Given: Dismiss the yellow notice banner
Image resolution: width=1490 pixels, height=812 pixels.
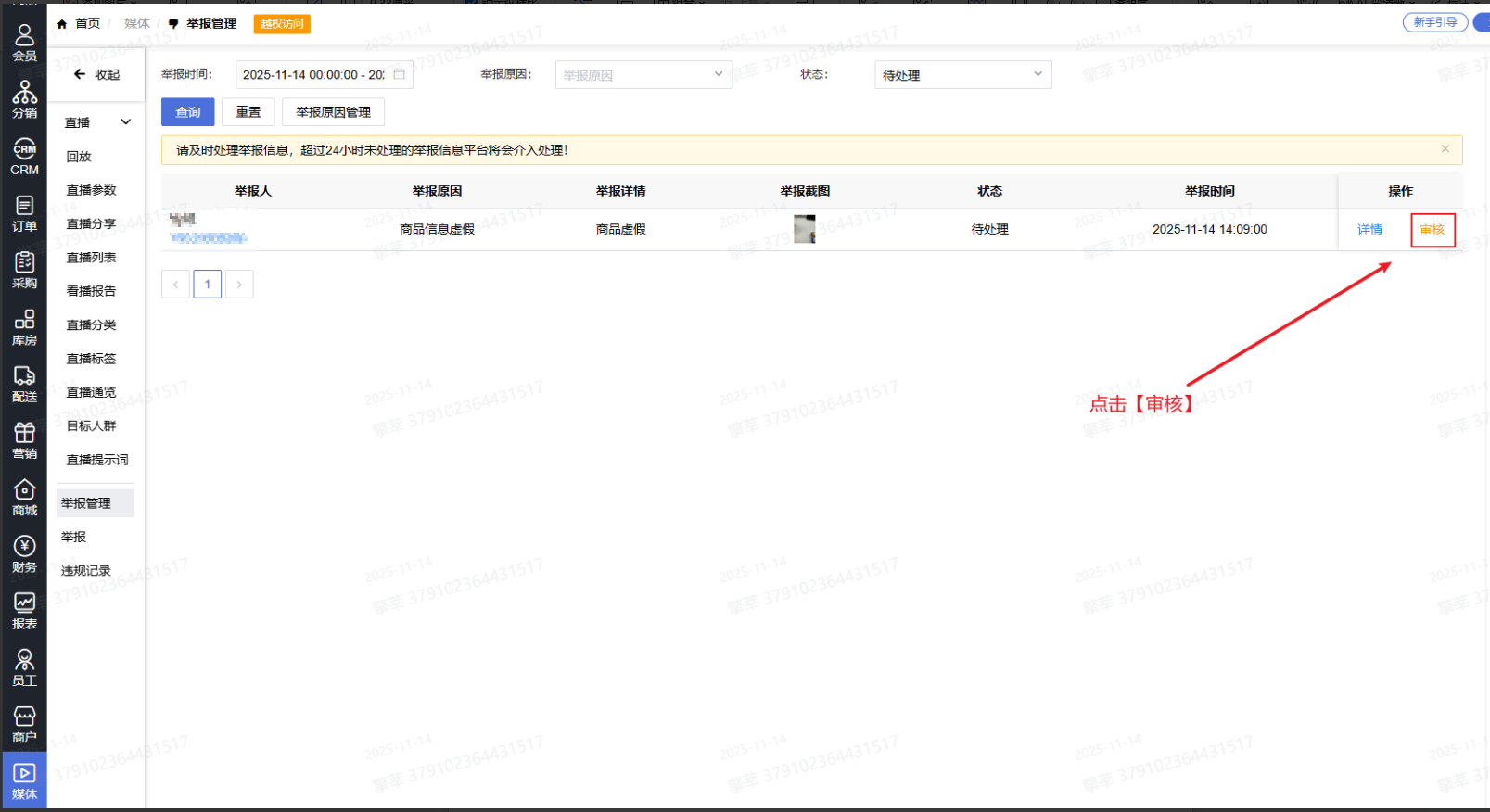Looking at the screenshot, I should 1445,149.
